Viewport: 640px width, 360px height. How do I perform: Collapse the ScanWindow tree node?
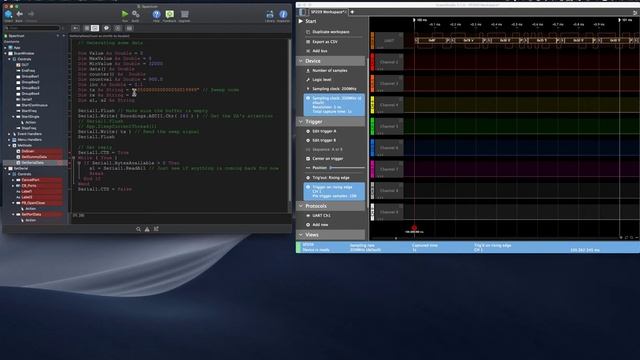tap(6, 53)
